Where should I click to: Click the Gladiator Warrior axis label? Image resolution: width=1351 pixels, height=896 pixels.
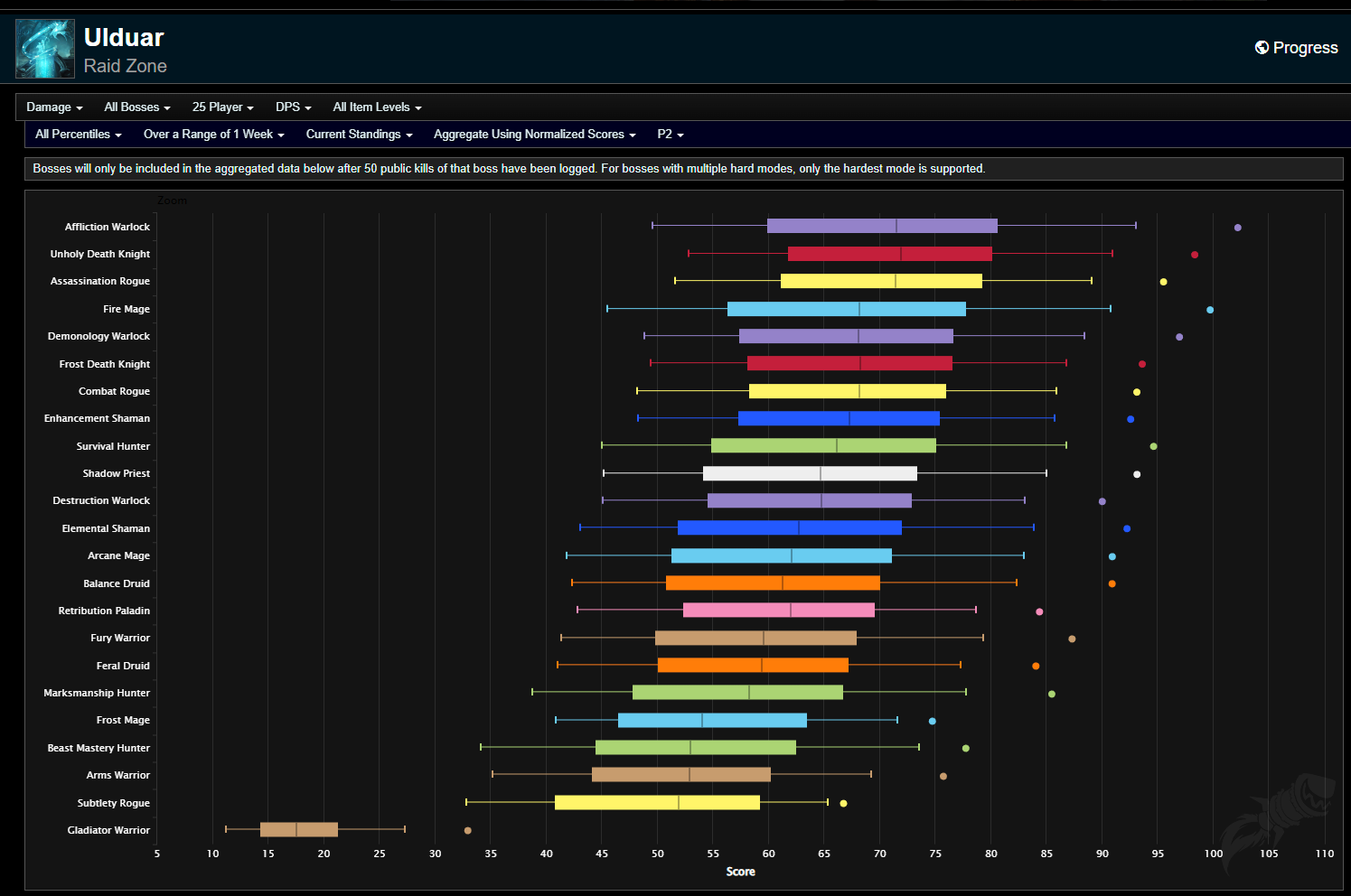tap(108, 830)
